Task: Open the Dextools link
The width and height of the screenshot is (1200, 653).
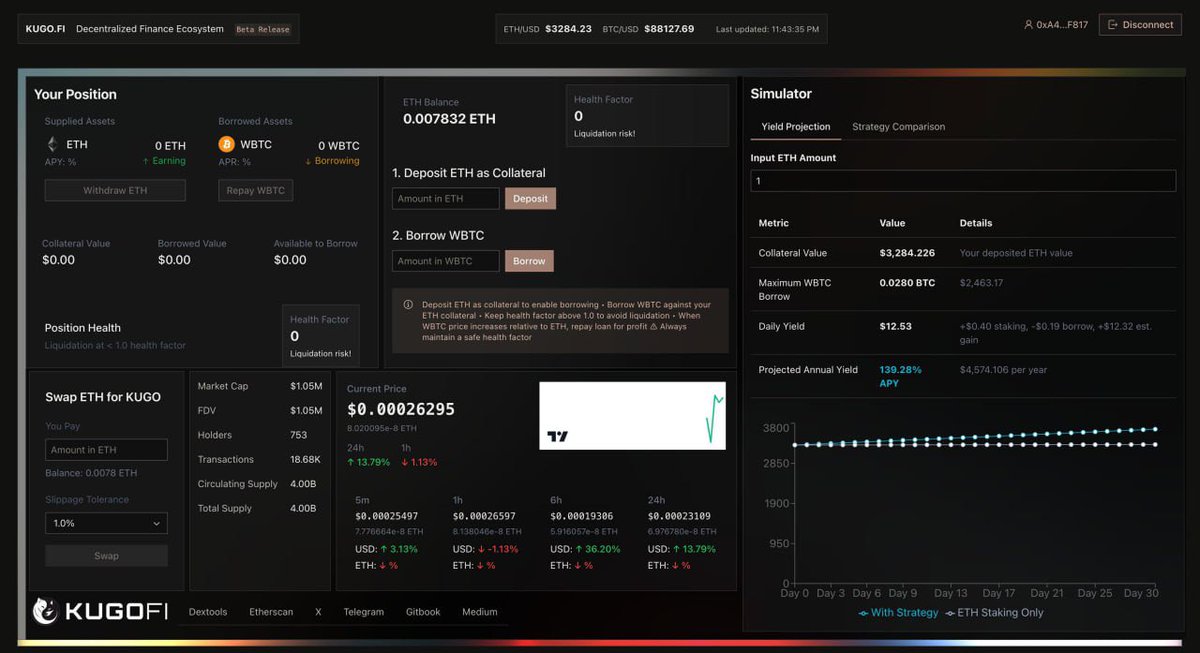Action: pyautogui.click(x=208, y=612)
